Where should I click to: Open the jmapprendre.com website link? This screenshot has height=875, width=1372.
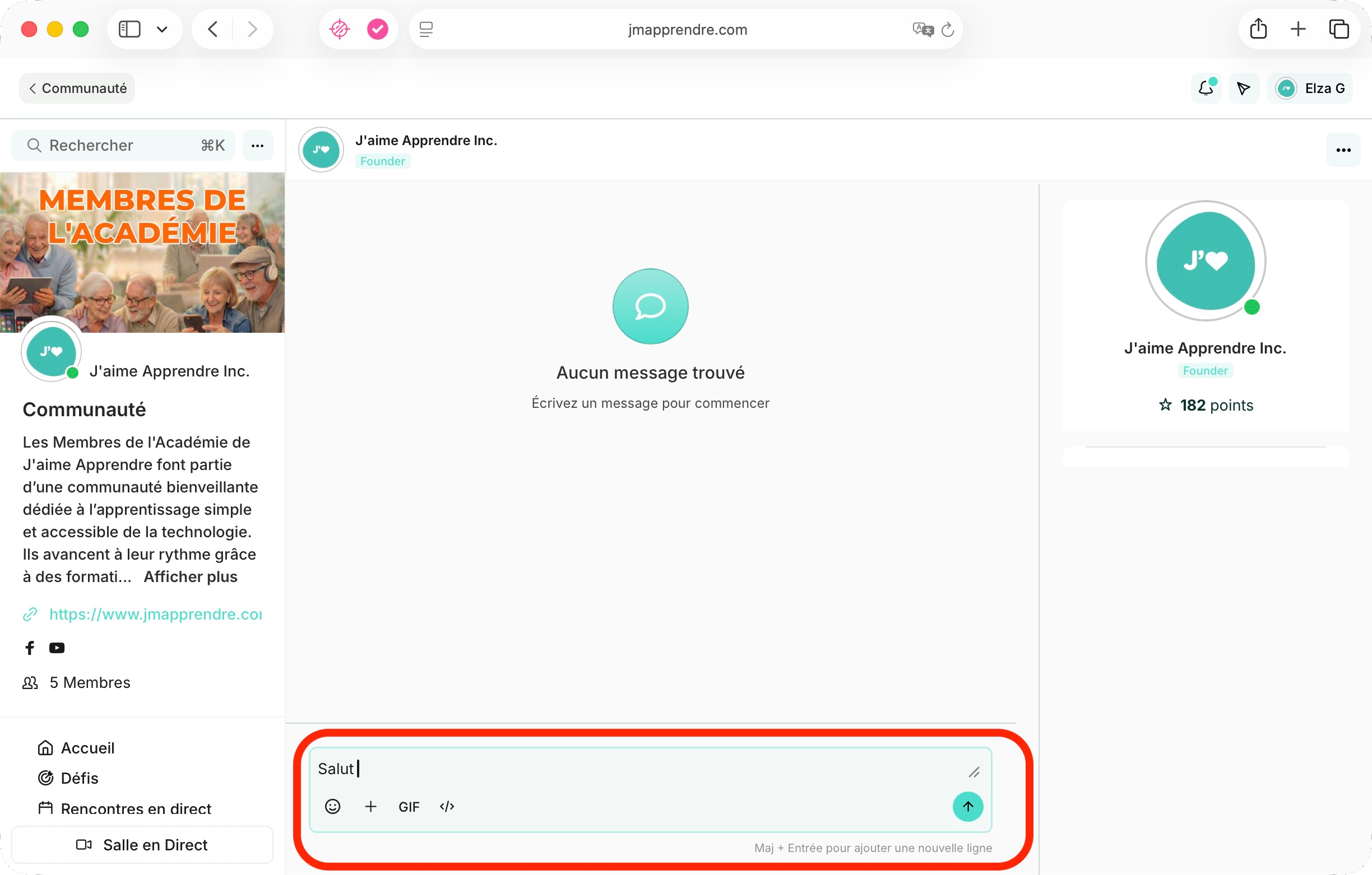[156, 614]
